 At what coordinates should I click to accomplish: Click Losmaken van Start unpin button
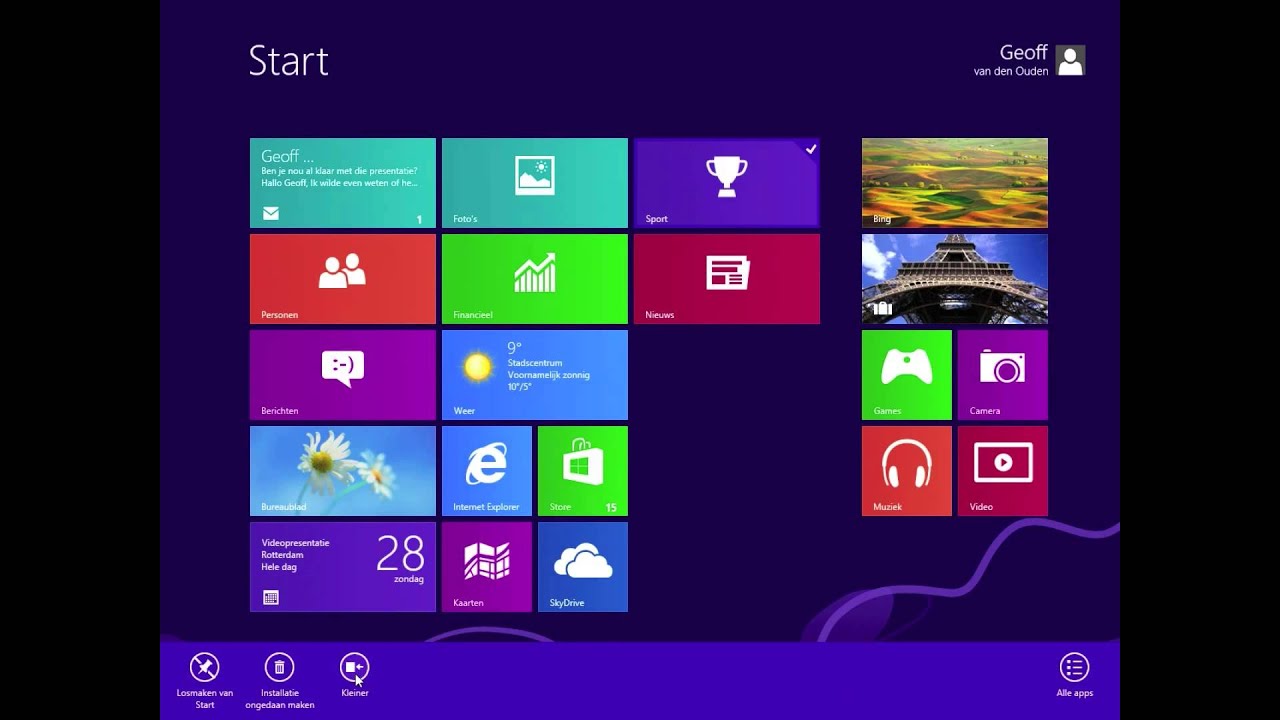pos(204,680)
